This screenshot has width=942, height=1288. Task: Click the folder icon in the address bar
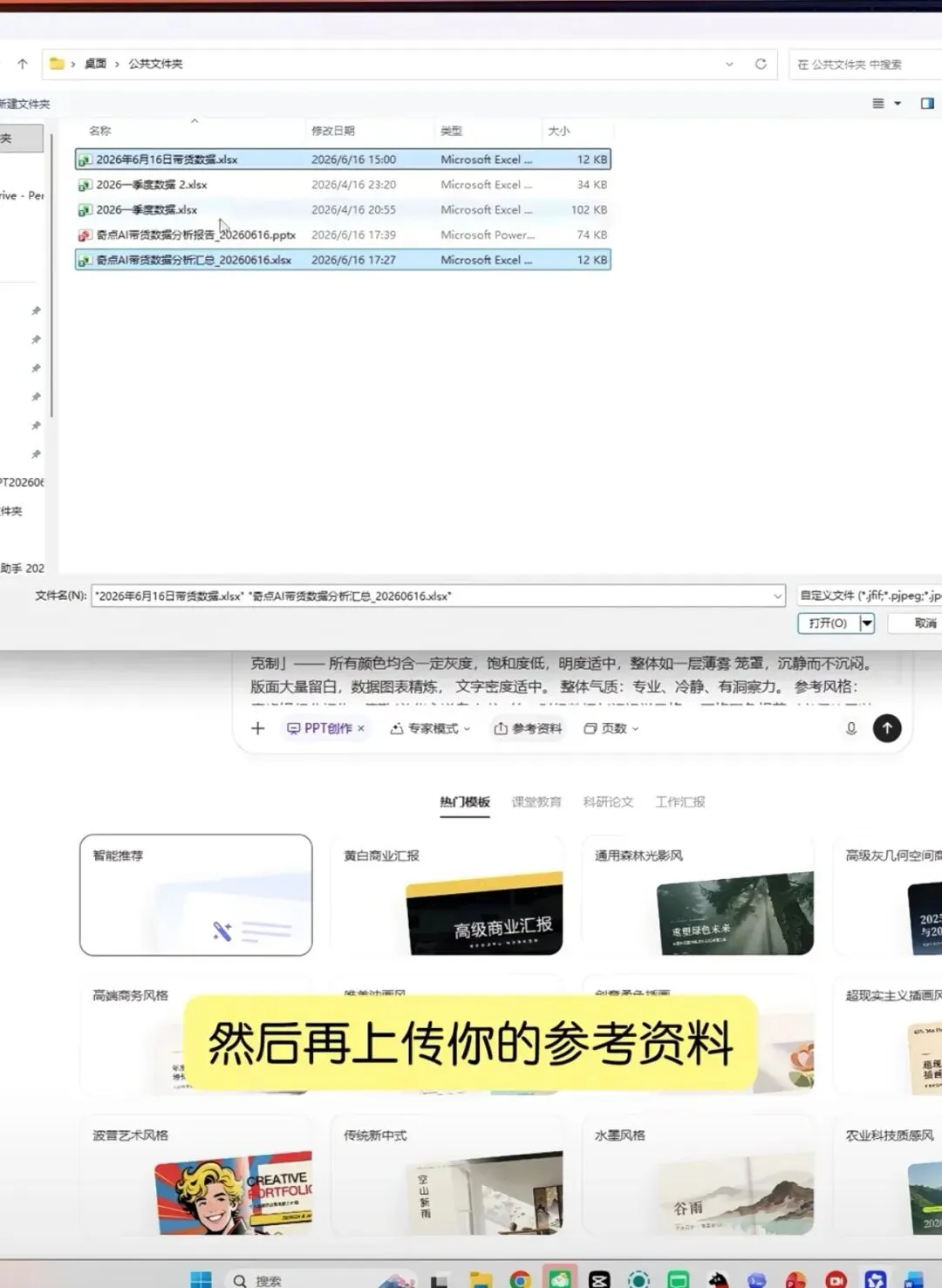57,64
